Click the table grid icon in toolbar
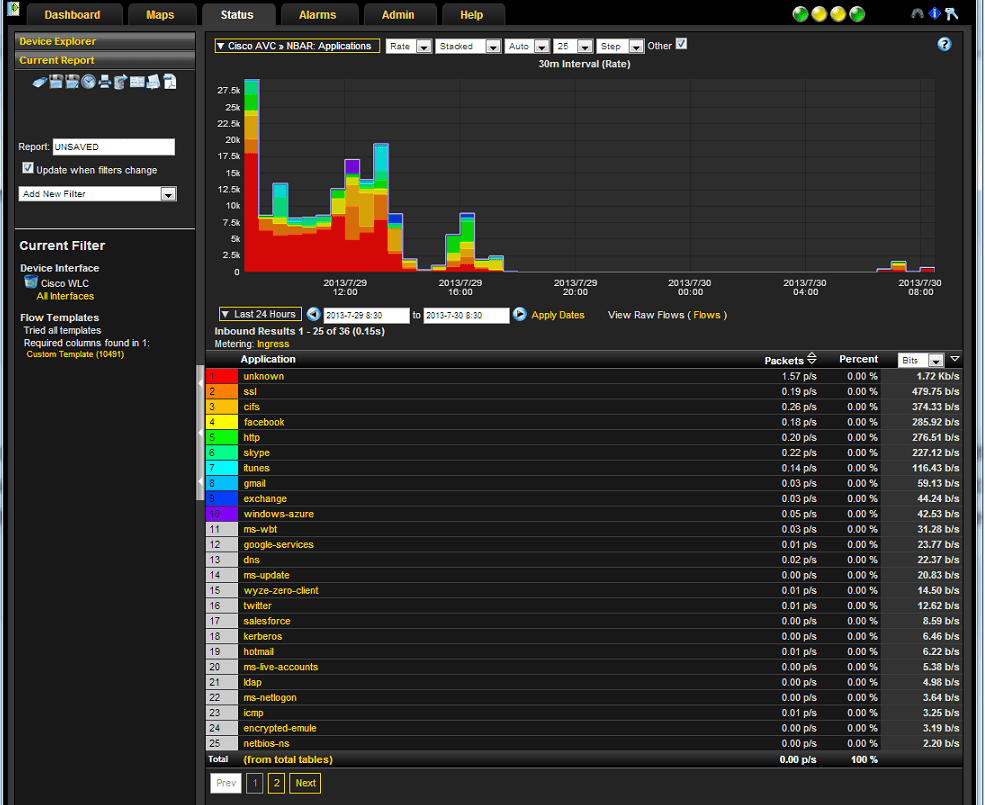 click(137, 82)
